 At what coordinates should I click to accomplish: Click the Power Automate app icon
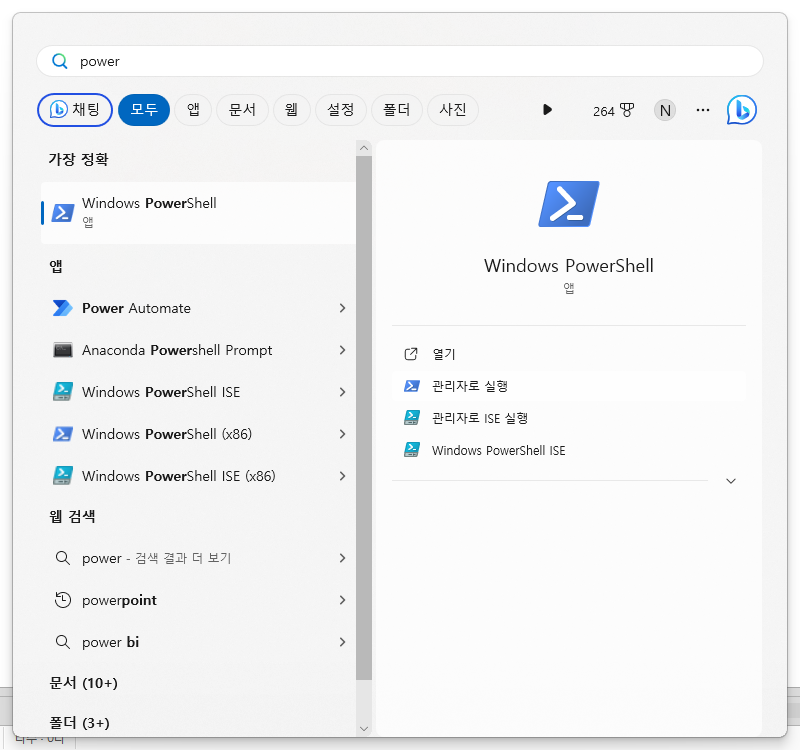coord(63,308)
